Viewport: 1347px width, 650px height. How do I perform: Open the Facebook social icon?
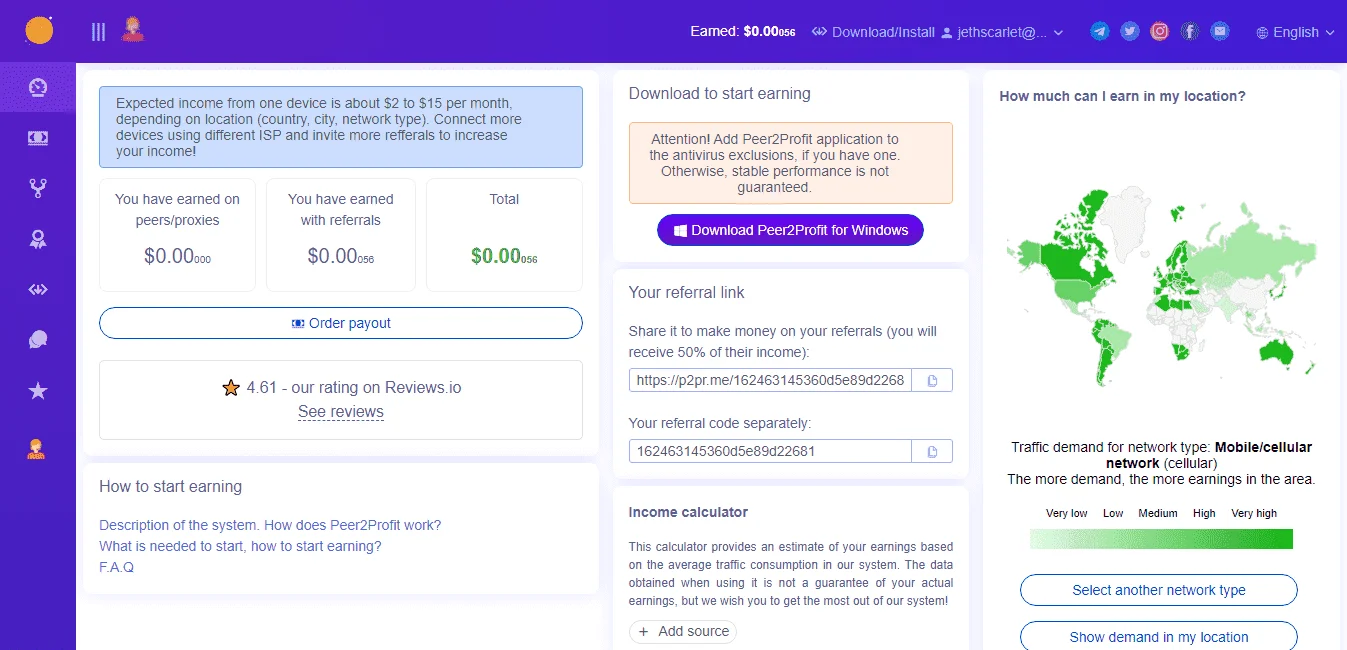1190,31
